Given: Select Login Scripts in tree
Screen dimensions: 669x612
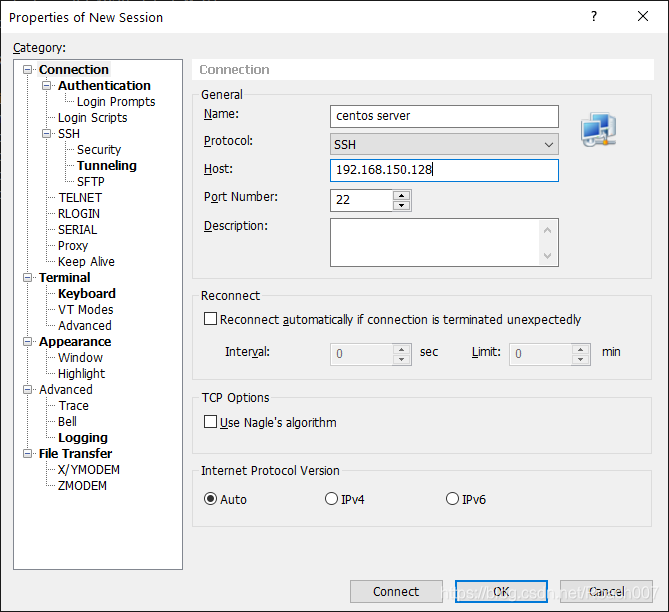Looking at the screenshot, I should (93, 117).
